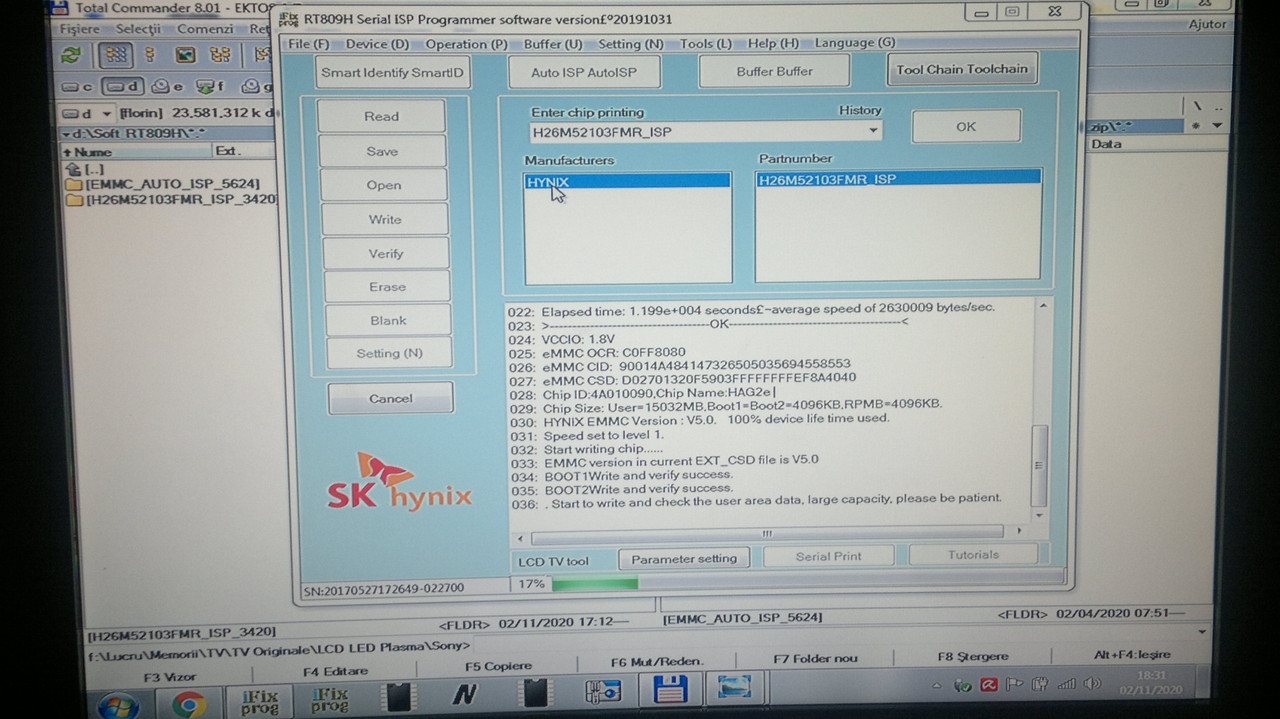
Task: Switch to drive d button
Action: 123,86
